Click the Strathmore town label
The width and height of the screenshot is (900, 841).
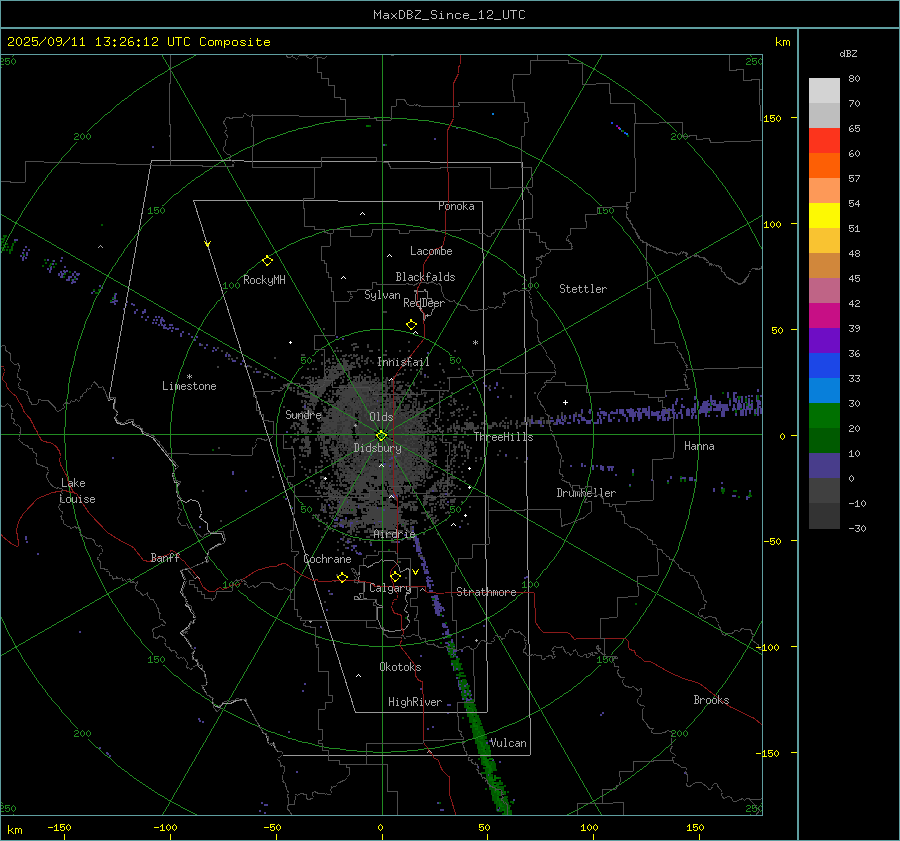point(486,592)
